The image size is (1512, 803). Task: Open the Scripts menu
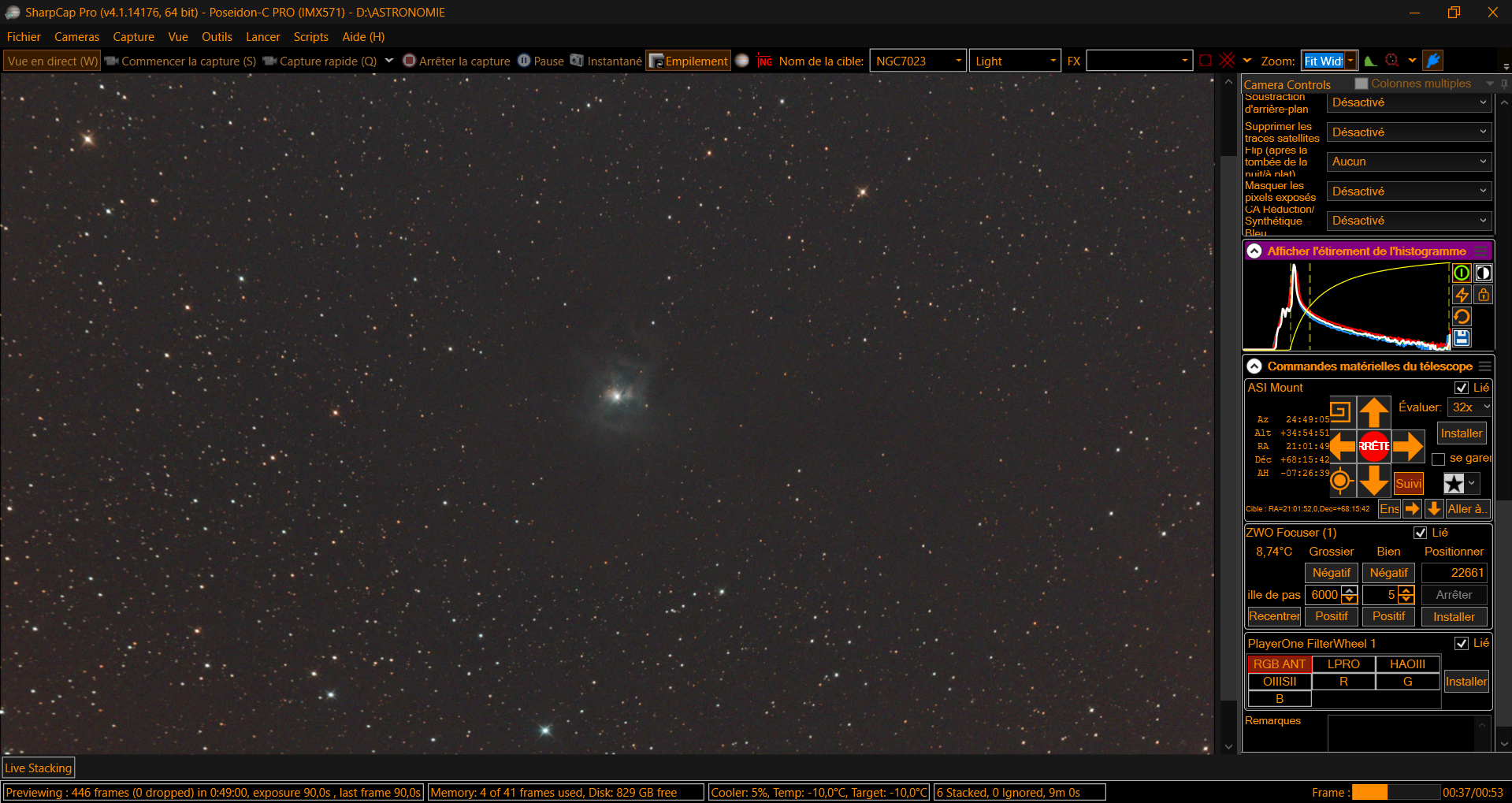click(x=310, y=37)
